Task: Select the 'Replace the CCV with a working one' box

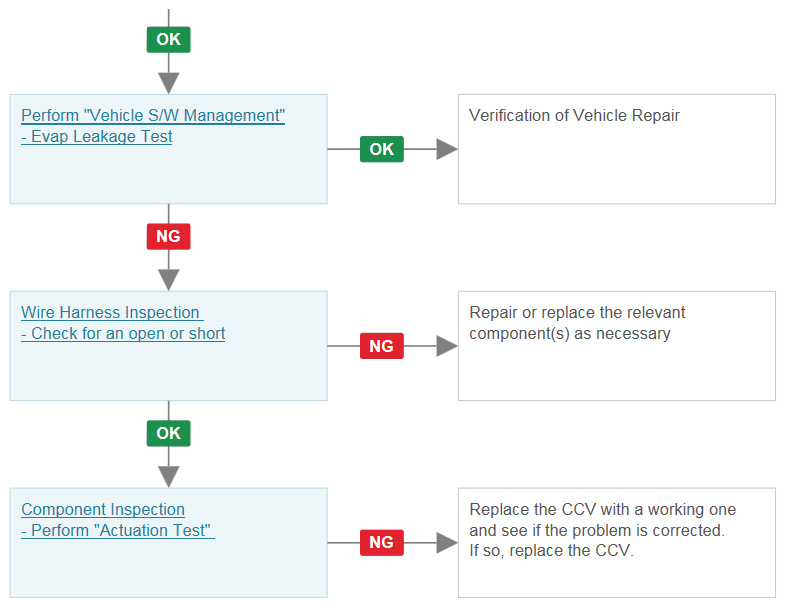Action: click(x=617, y=543)
